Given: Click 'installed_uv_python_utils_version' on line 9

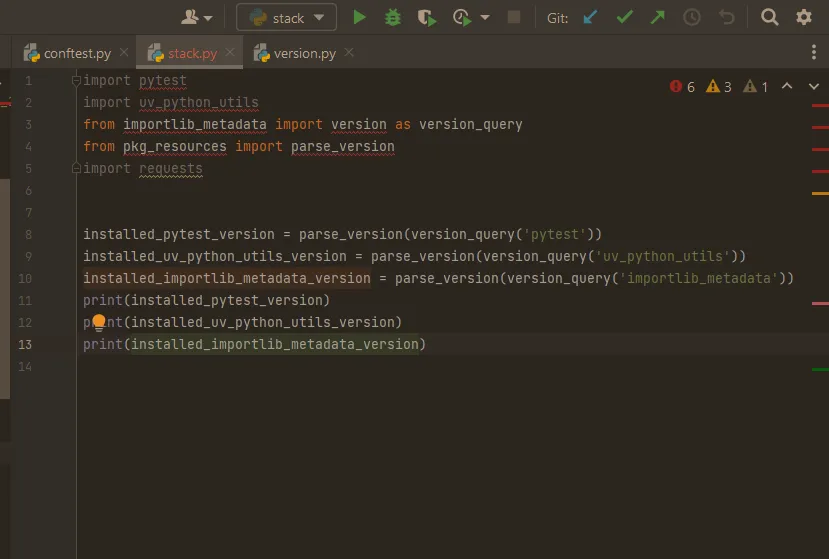Looking at the screenshot, I should click(215, 256).
